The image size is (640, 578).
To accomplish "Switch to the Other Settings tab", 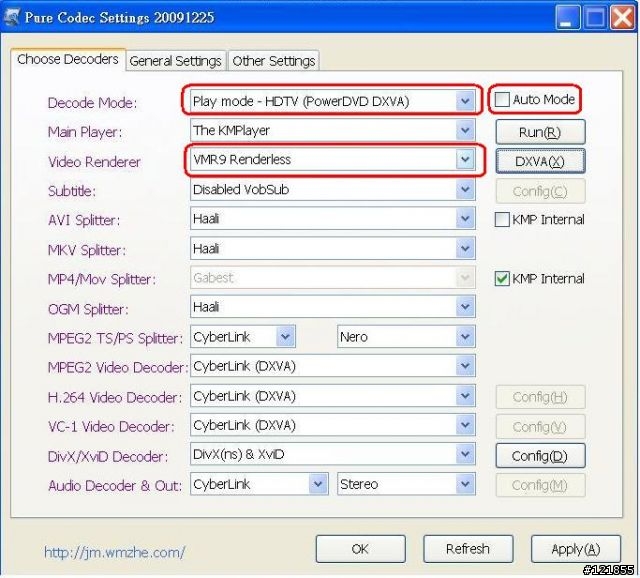I will click(x=273, y=61).
